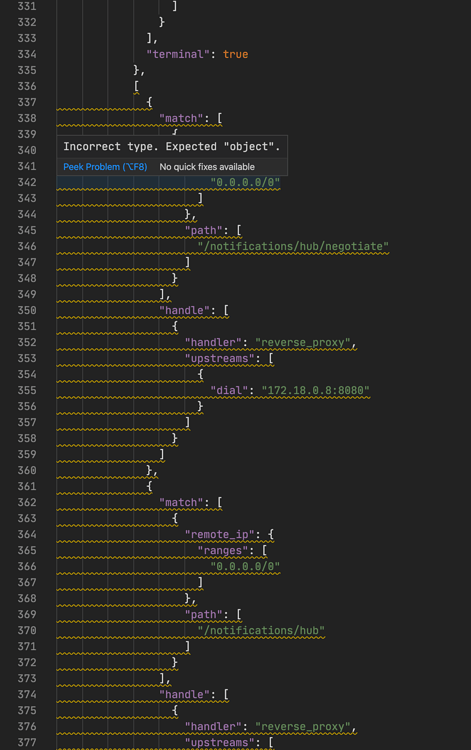Click the "handle" key on line 374
471x750 pixels.
tap(187, 695)
